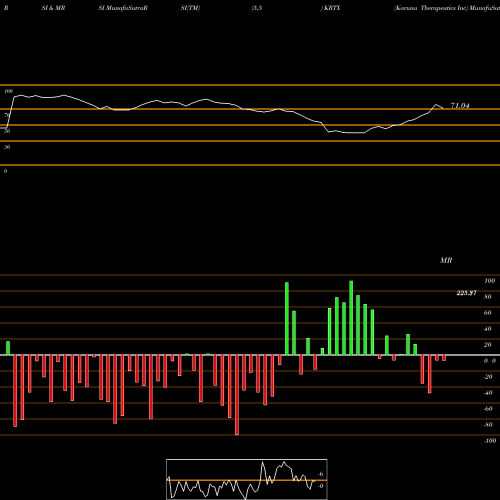Screen dimensions: 500x500
Task: Click the RSI value label 71.04
Action: tap(460, 106)
